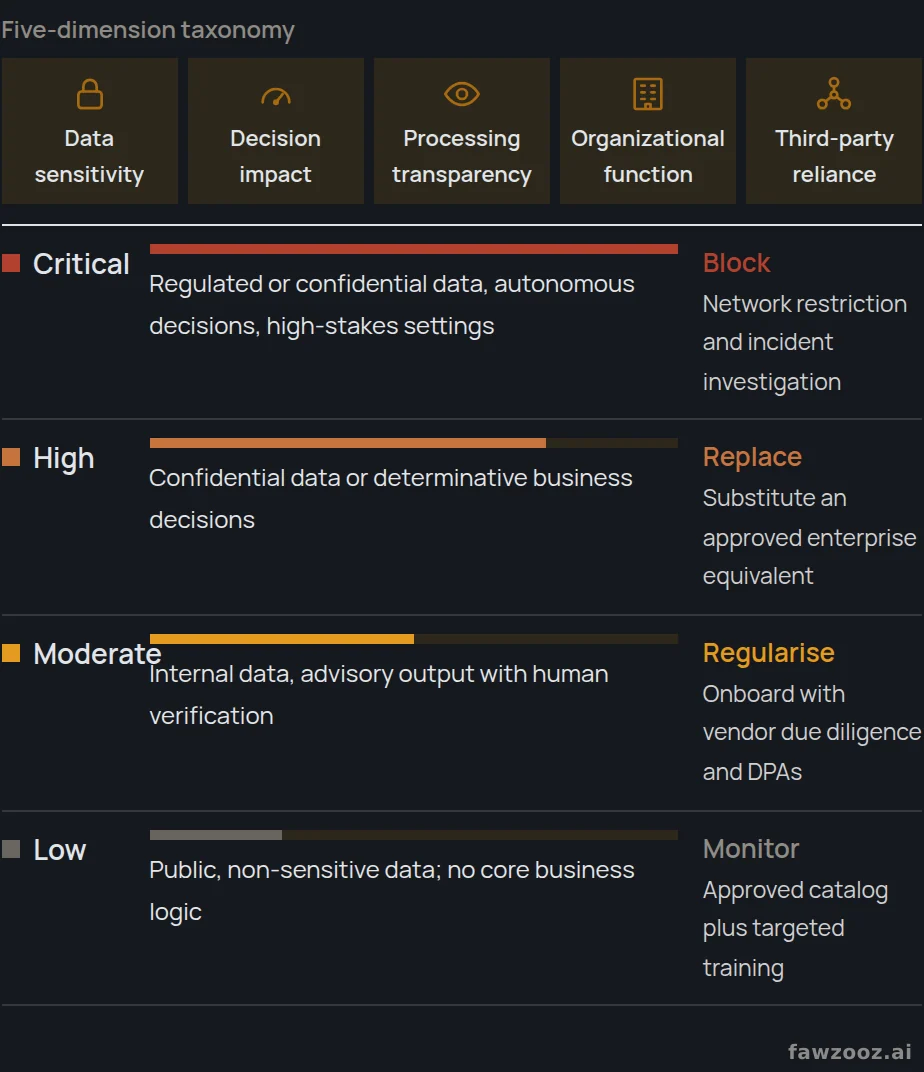Viewport: 924px width, 1072px height.
Task: Click the gray Monitor action title
Action: pyautogui.click(x=750, y=849)
